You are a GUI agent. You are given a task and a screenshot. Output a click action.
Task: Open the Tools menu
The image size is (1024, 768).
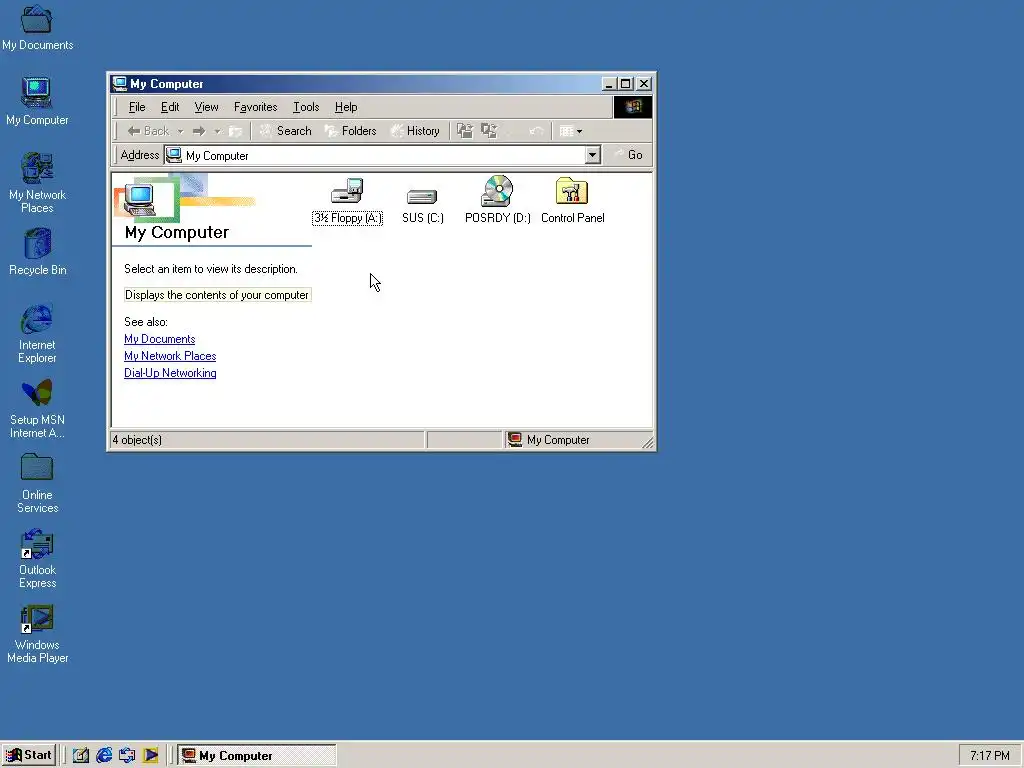pyautogui.click(x=306, y=107)
